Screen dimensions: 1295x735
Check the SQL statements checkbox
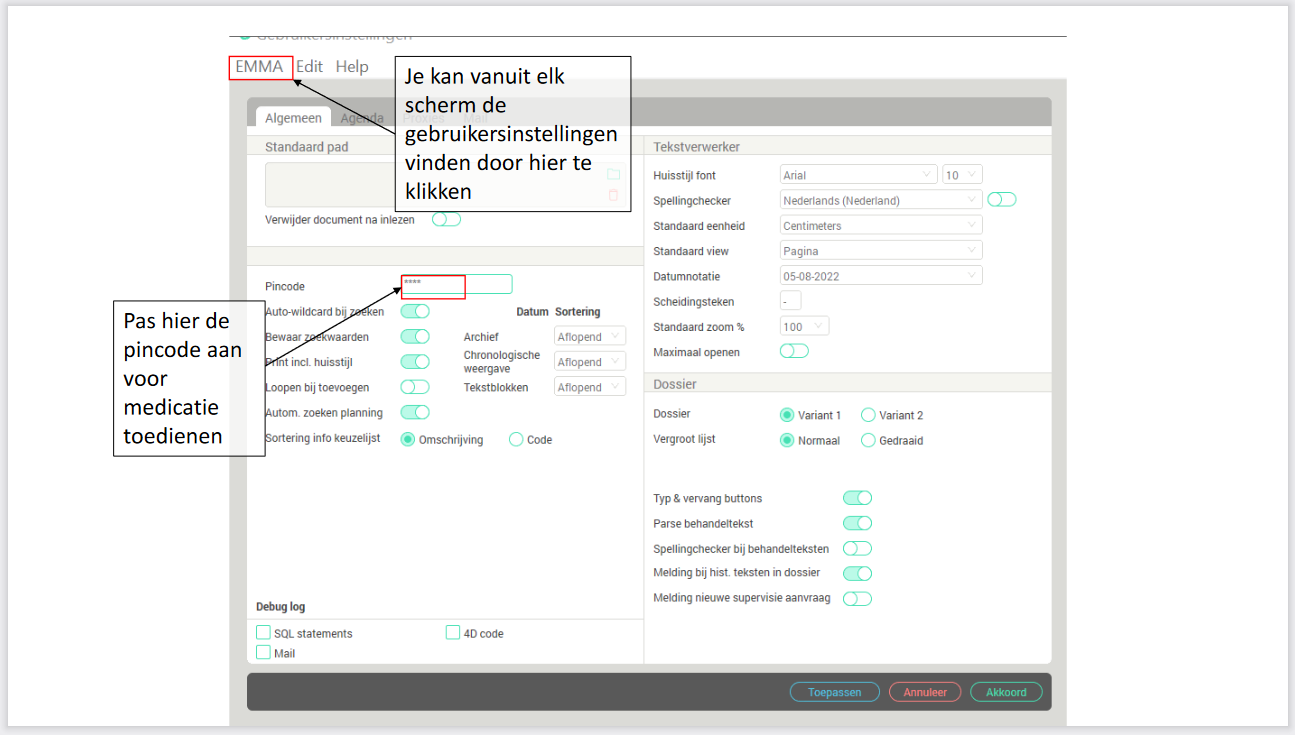click(263, 632)
